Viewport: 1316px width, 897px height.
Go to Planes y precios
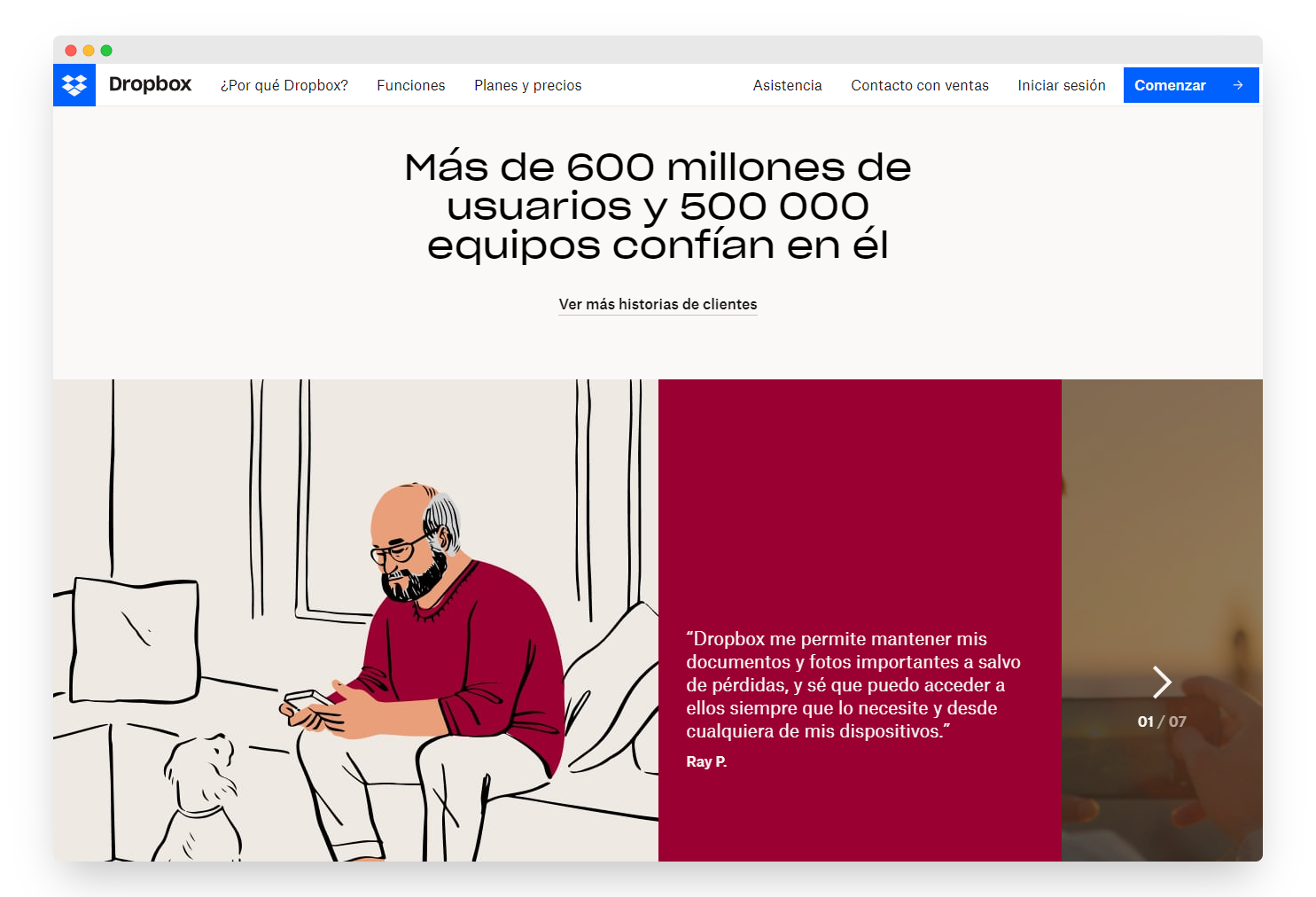point(528,85)
